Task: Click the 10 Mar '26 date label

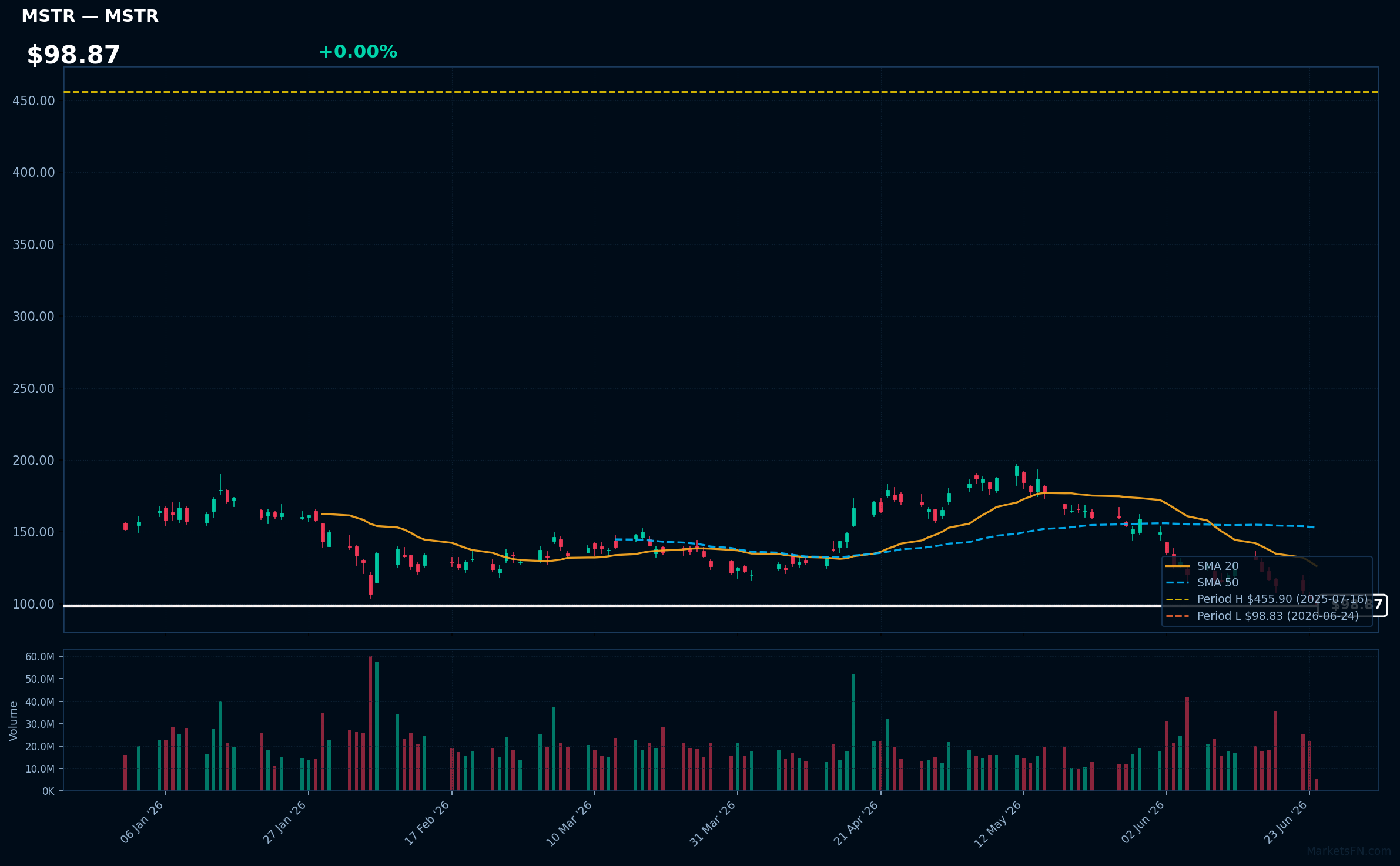Action: tap(570, 823)
